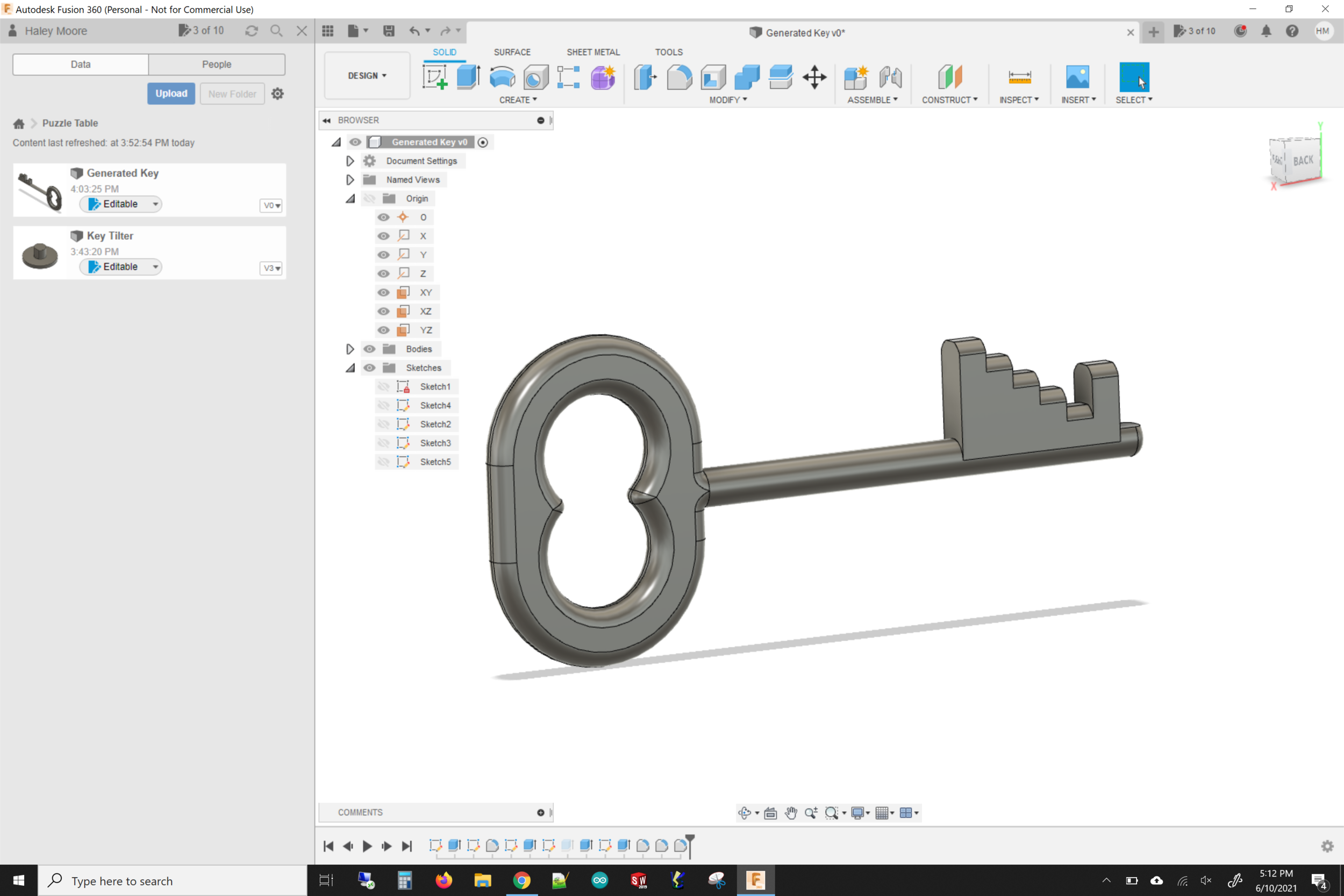1344x896 pixels.
Task: Select the Press Pull tool
Action: pyautogui.click(x=645, y=76)
